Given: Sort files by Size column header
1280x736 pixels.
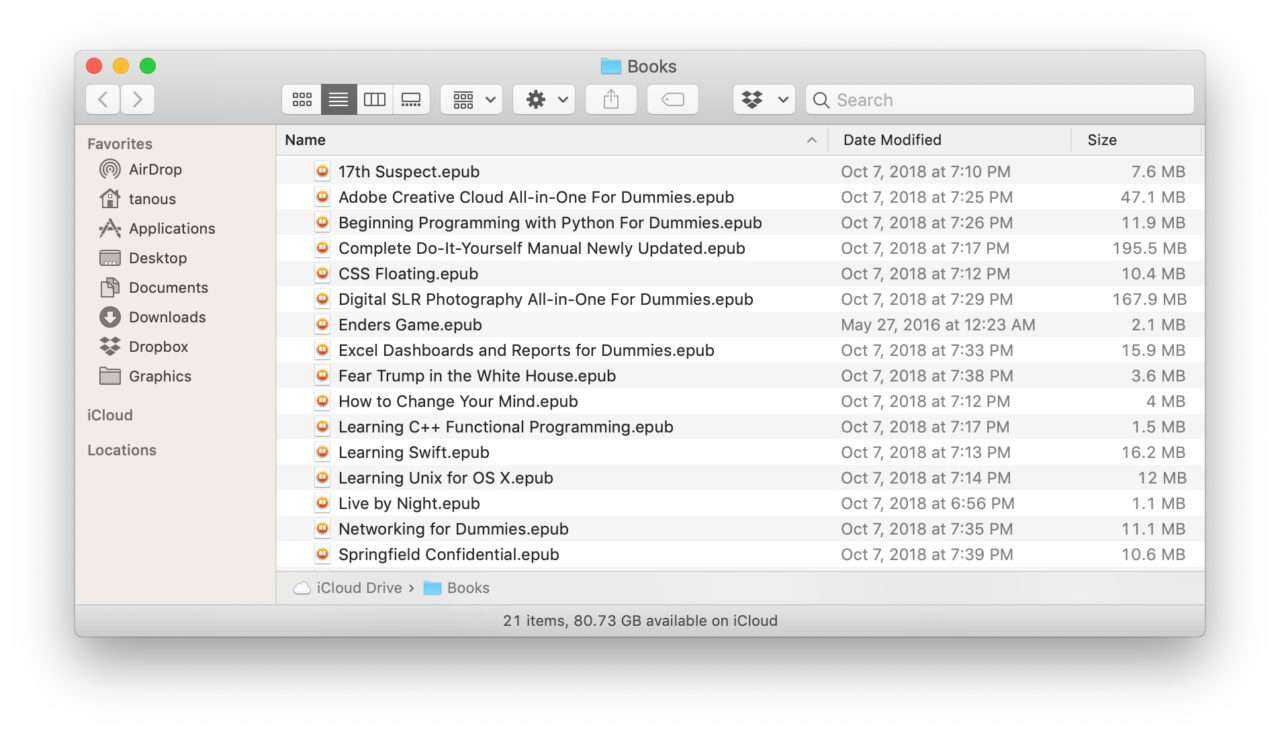Looking at the screenshot, I should tap(1101, 140).
